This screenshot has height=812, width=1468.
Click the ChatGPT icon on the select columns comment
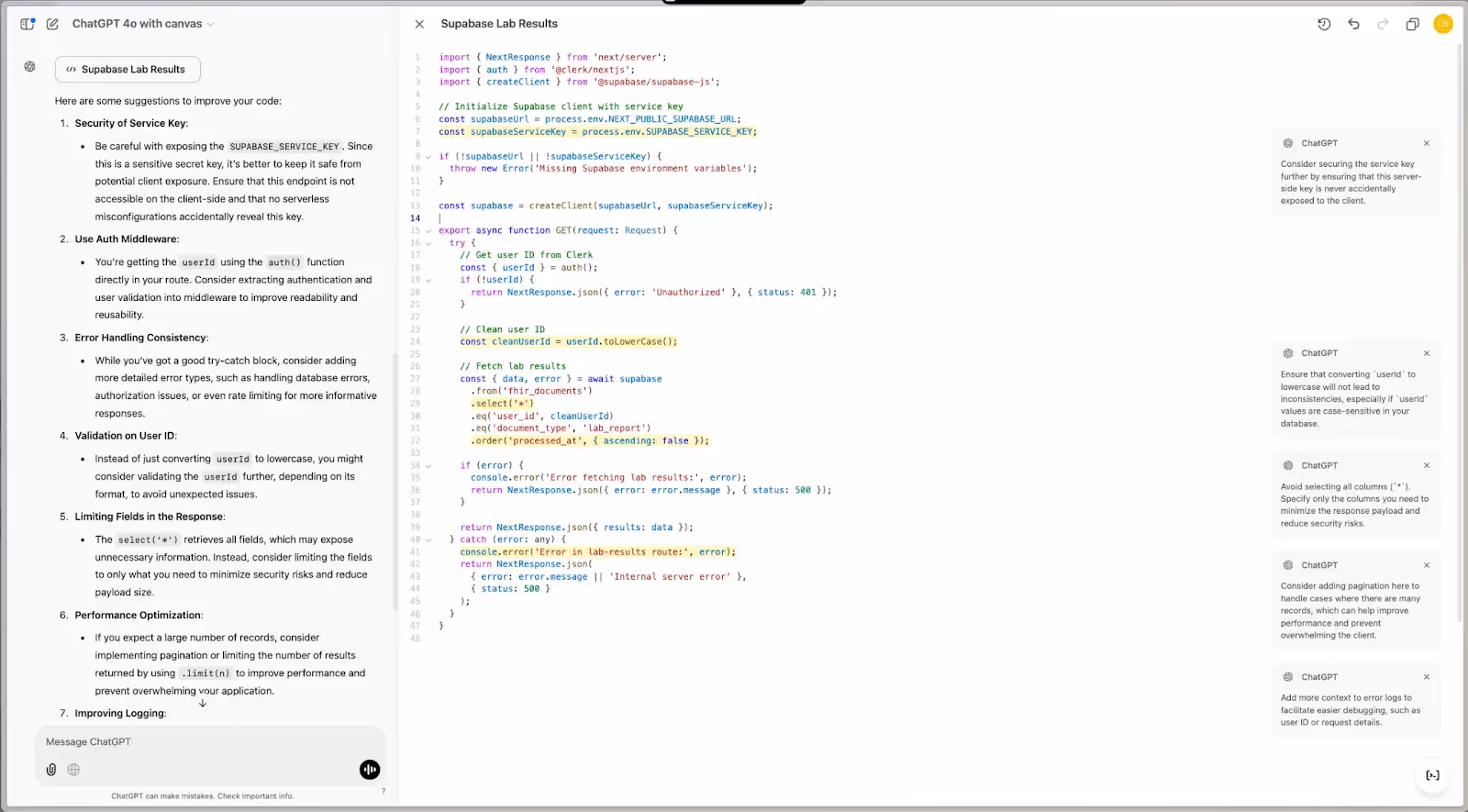click(x=1288, y=465)
